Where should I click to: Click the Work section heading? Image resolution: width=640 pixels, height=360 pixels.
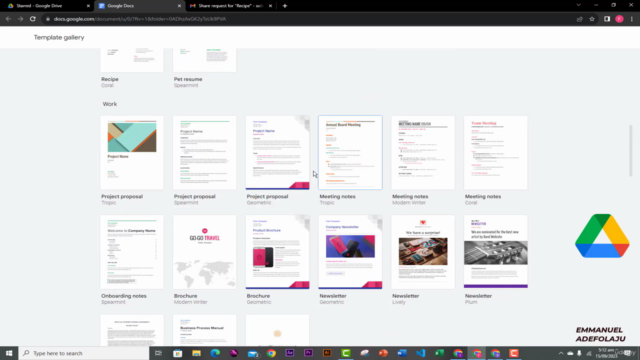(x=109, y=104)
